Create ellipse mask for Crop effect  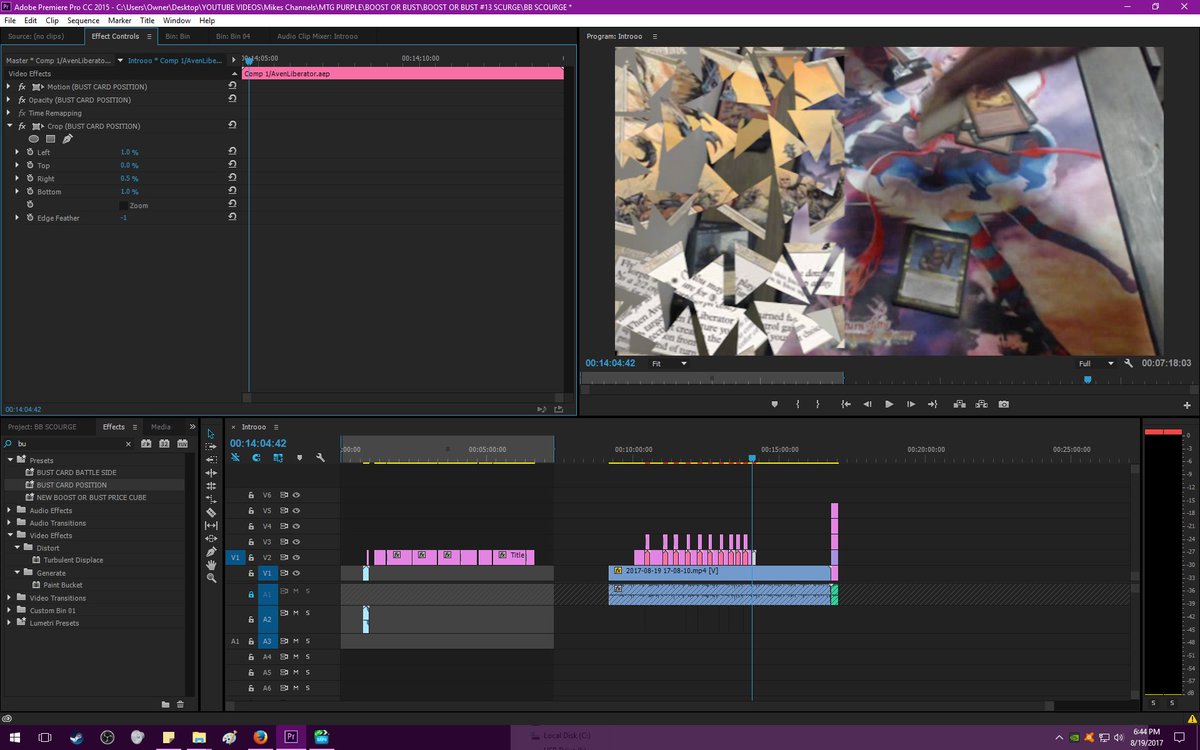click(x=34, y=139)
